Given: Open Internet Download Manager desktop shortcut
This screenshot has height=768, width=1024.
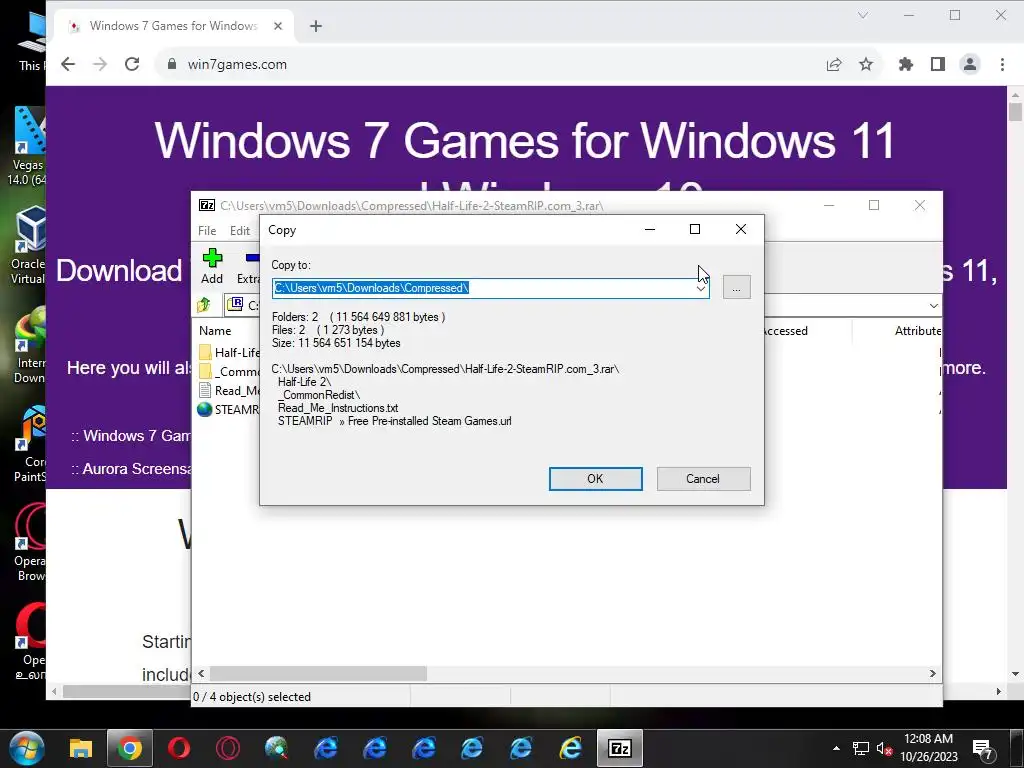Looking at the screenshot, I should [29, 345].
